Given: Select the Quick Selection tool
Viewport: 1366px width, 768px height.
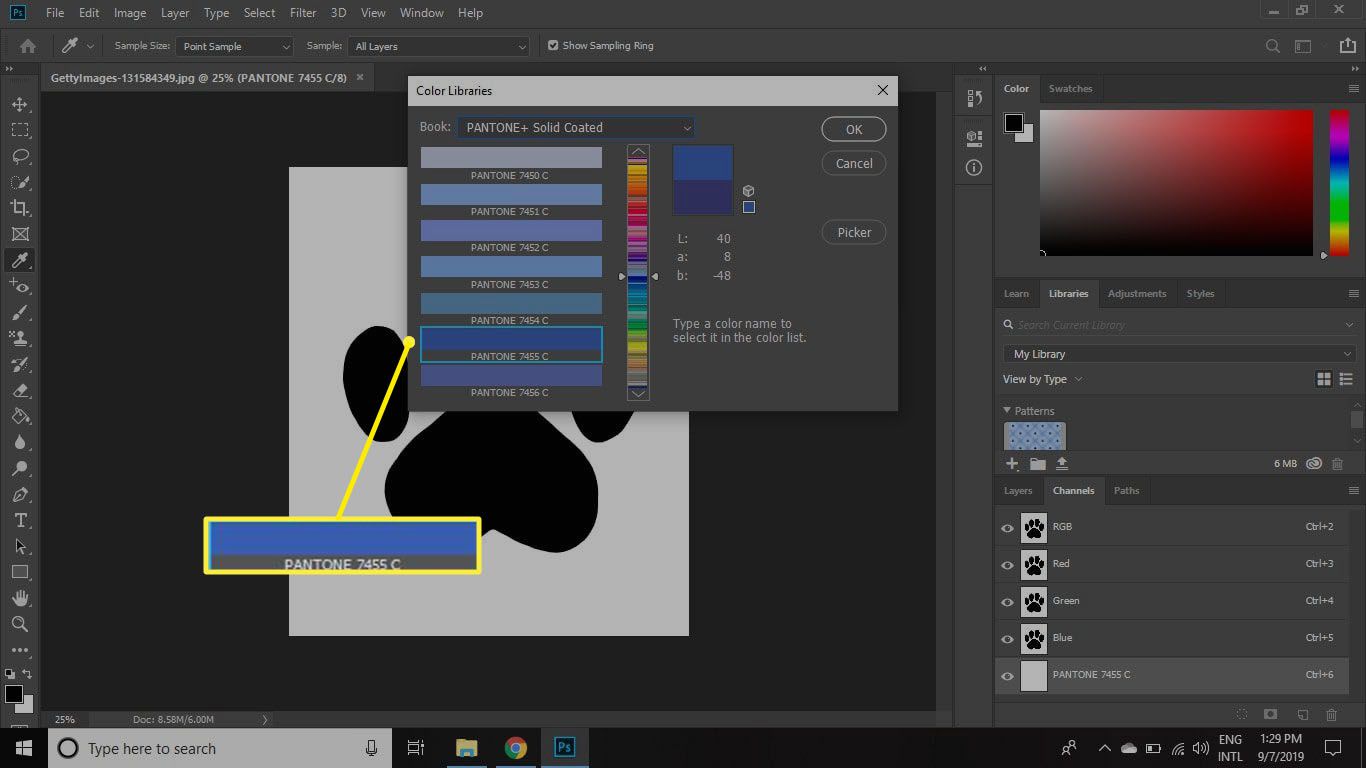Looking at the screenshot, I should [20, 182].
